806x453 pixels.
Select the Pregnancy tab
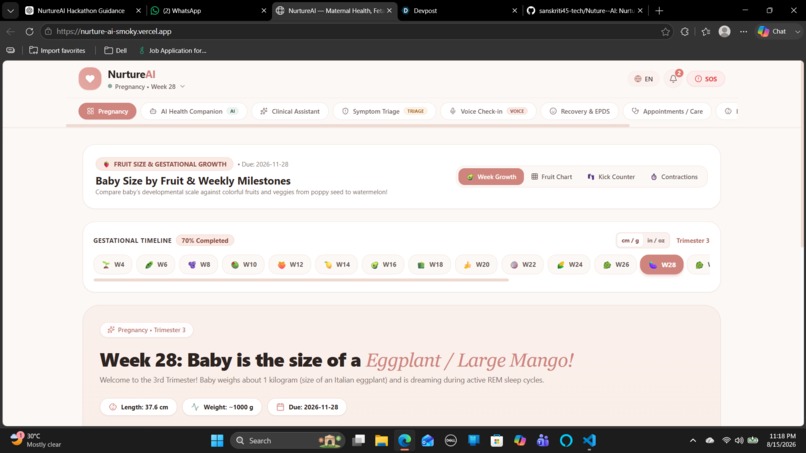(x=107, y=111)
